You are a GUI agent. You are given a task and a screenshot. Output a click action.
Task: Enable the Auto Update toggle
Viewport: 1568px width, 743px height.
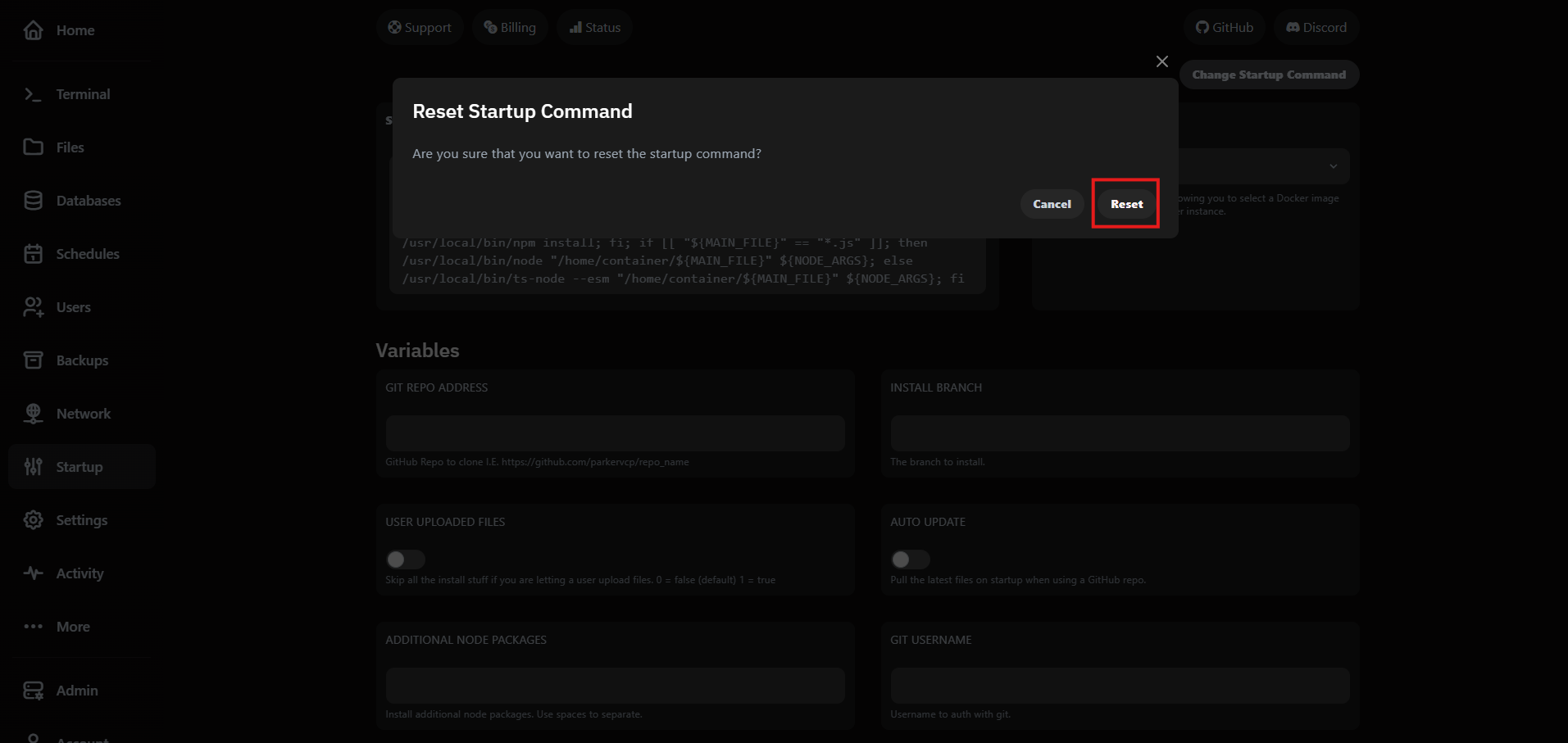910,559
